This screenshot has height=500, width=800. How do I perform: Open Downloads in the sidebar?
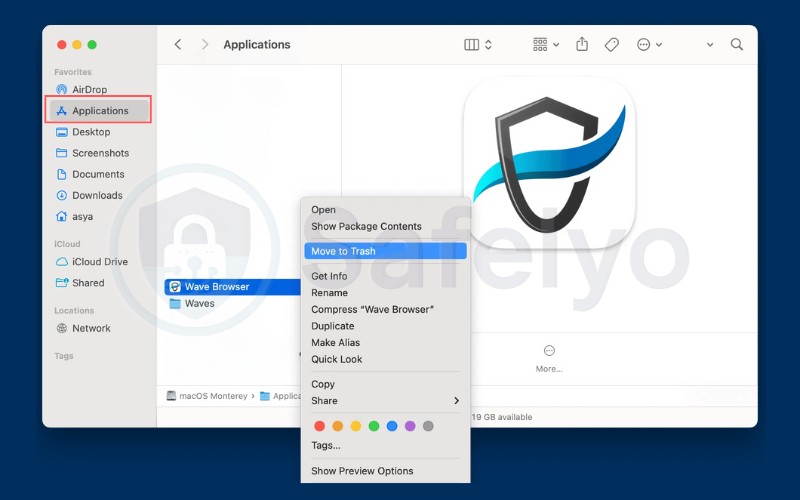click(x=99, y=195)
